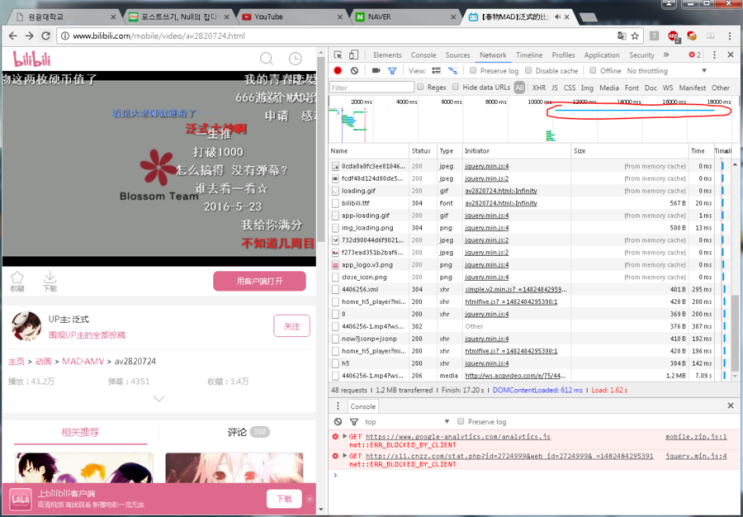Open the Chrome three-dot menu
743x517 pixels.
730,36
